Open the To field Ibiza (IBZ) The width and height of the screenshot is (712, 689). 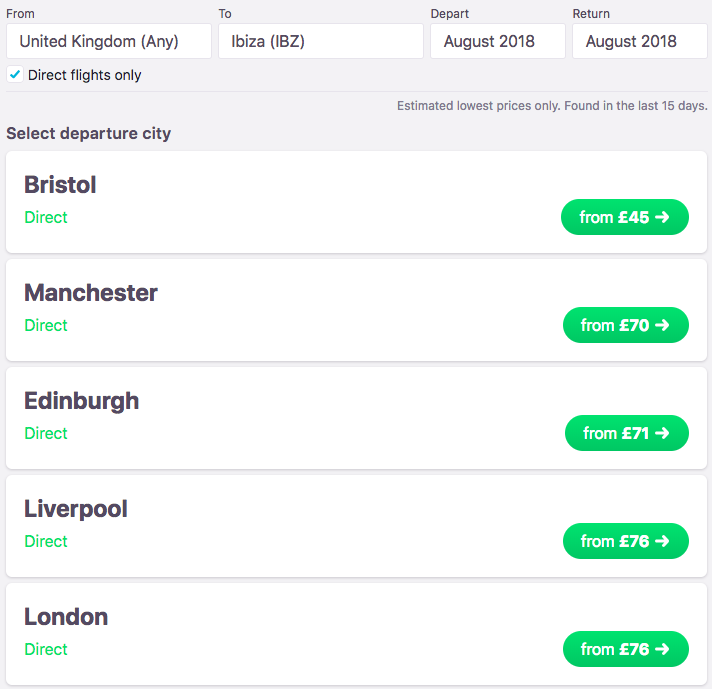tap(321, 41)
